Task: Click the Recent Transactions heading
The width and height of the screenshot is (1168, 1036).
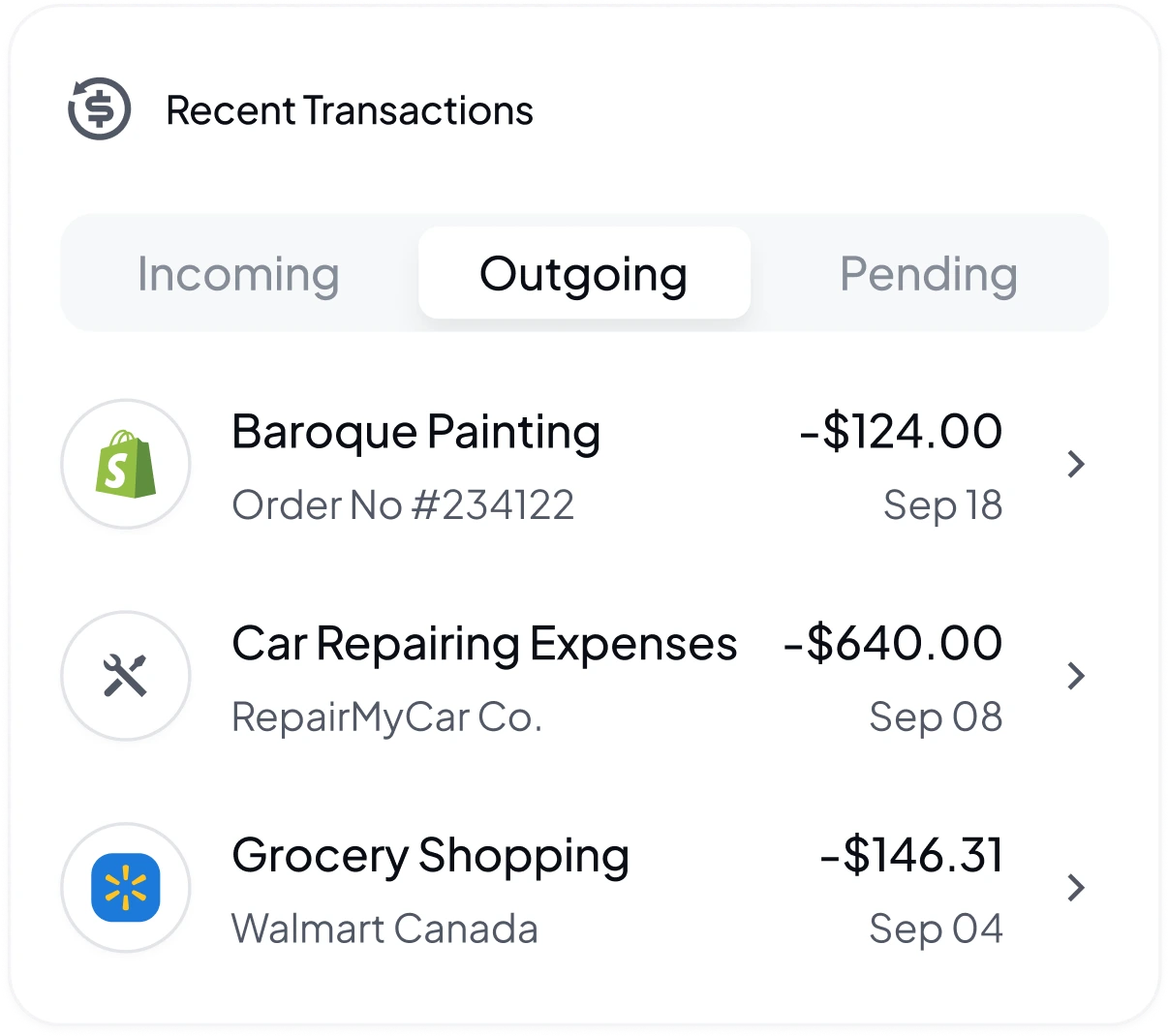Action: [350, 110]
